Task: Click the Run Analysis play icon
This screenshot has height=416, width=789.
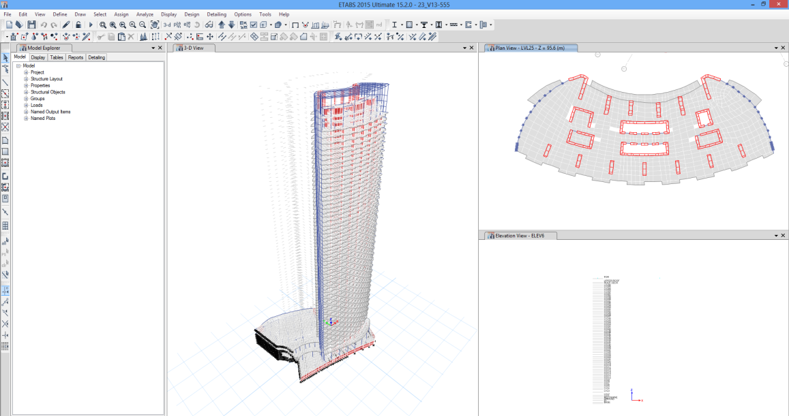Action: [90, 25]
